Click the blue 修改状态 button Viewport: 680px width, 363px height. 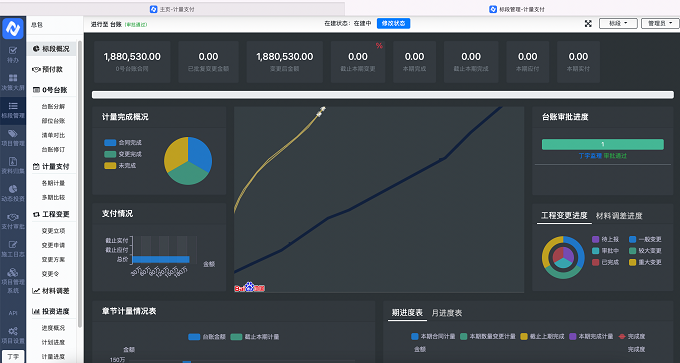pos(393,23)
